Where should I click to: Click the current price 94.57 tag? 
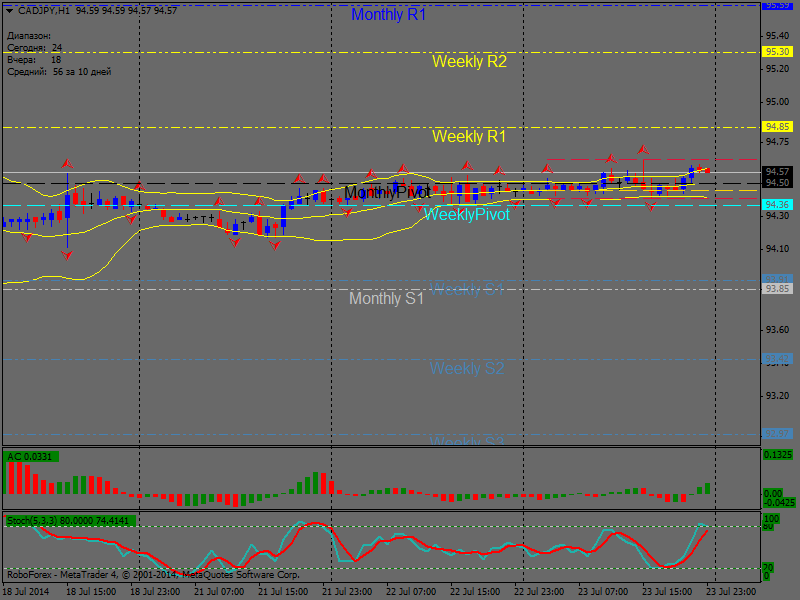click(777, 171)
